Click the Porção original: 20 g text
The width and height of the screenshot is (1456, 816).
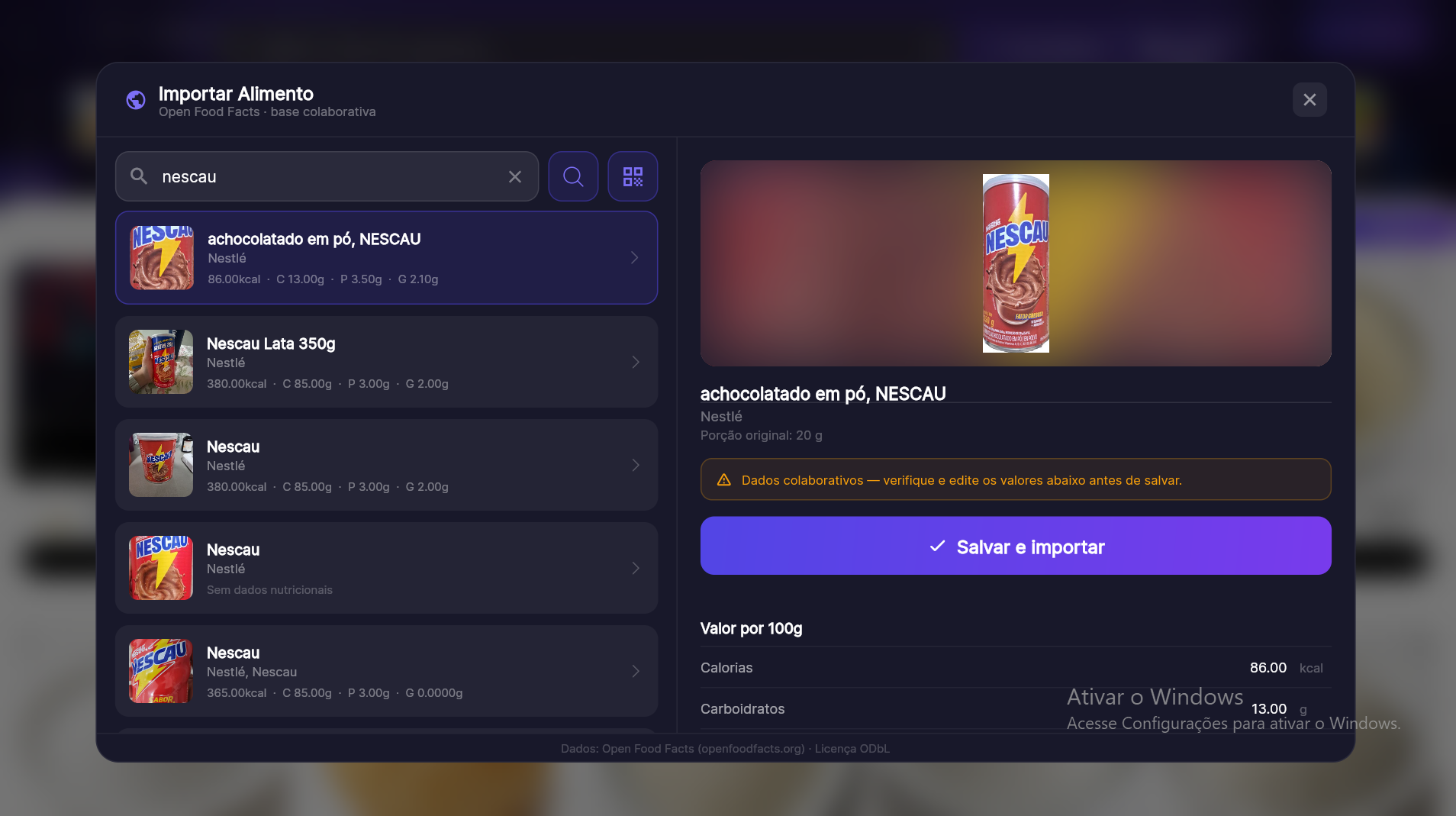pos(762,435)
